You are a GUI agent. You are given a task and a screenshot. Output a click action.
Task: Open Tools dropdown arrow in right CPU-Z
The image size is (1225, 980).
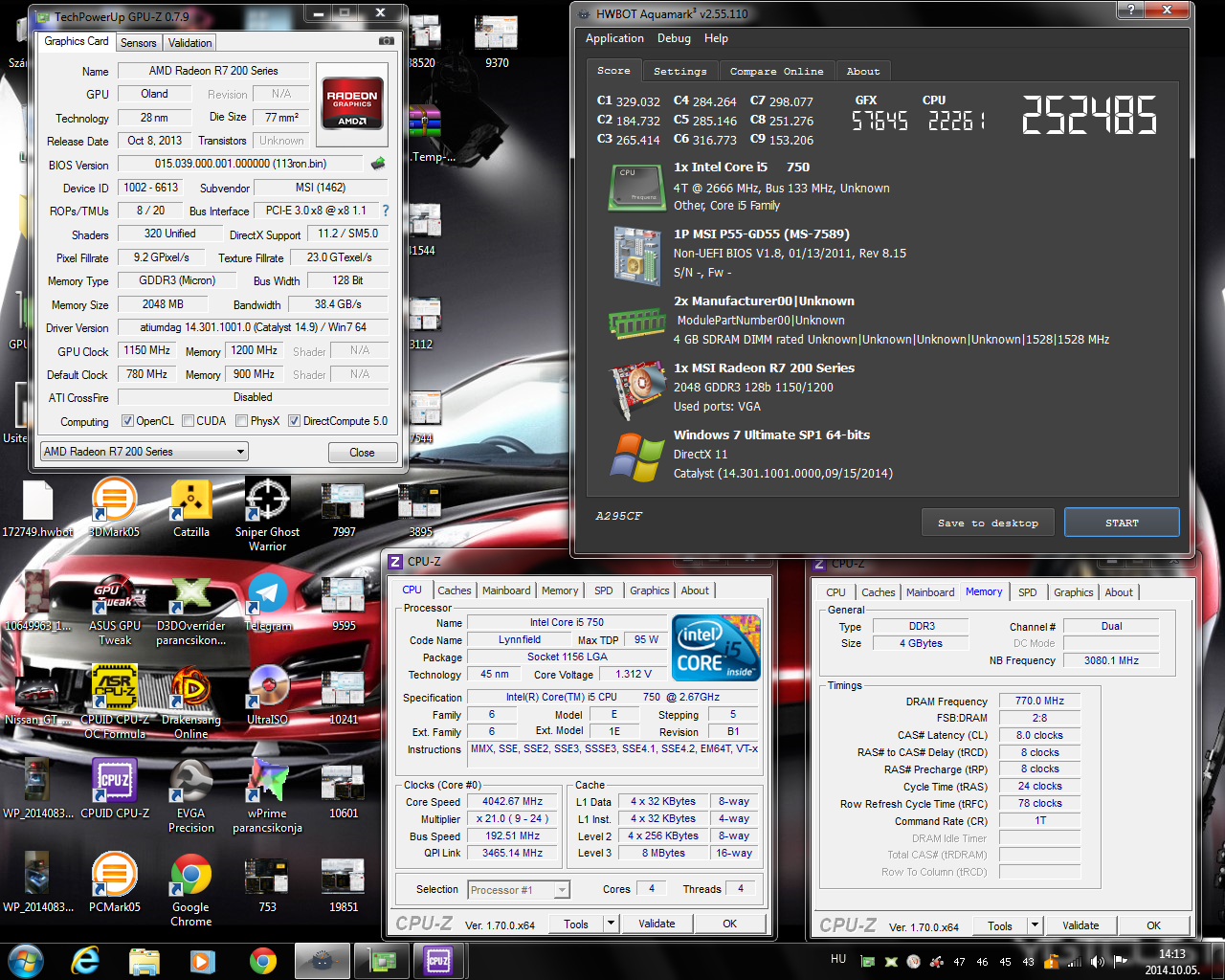tap(1035, 925)
